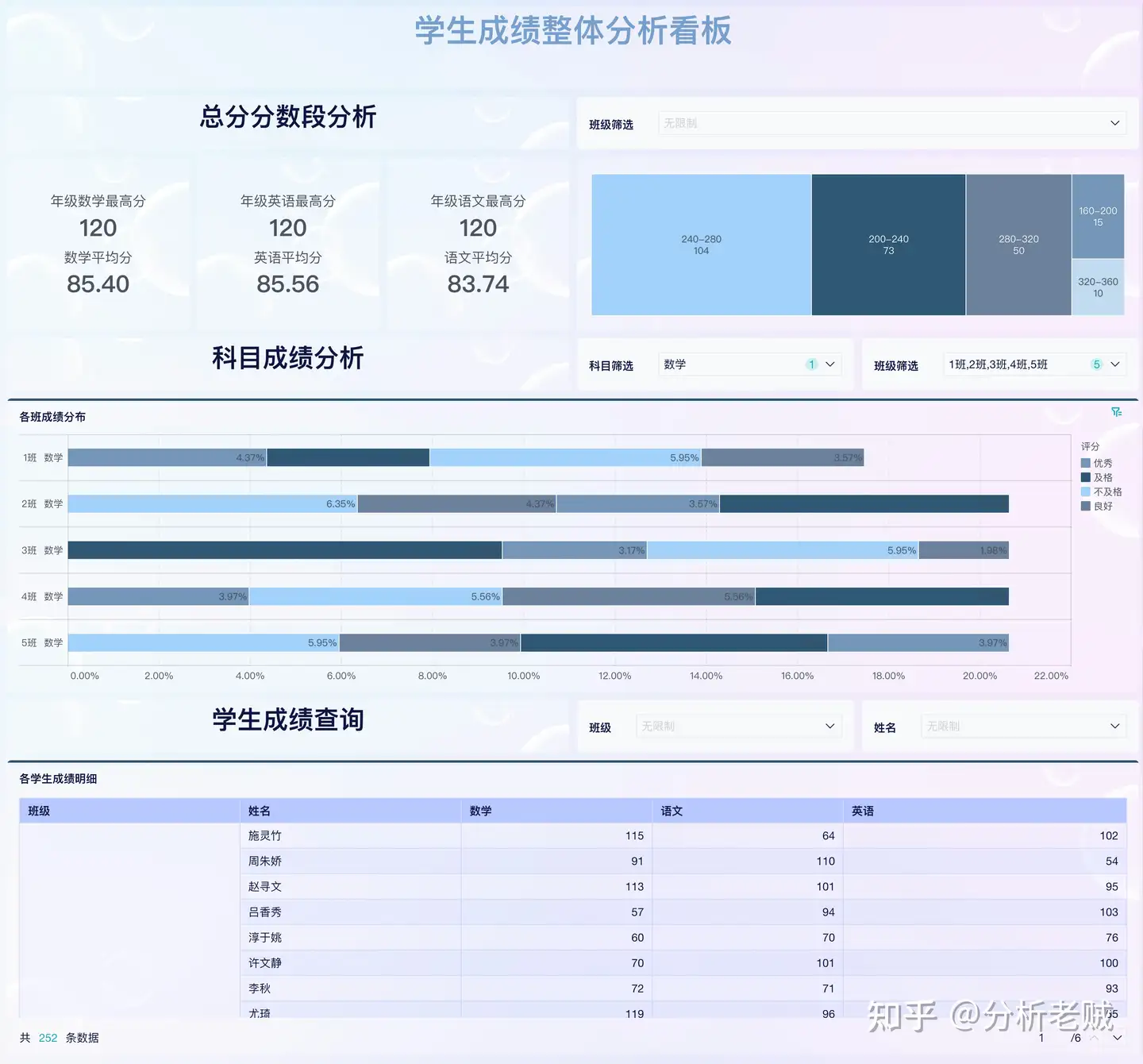Image resolution: width=1143 pixels, height=1064 pixels.
Task: Click the filter icon above the class chart
Action: 1116,412
